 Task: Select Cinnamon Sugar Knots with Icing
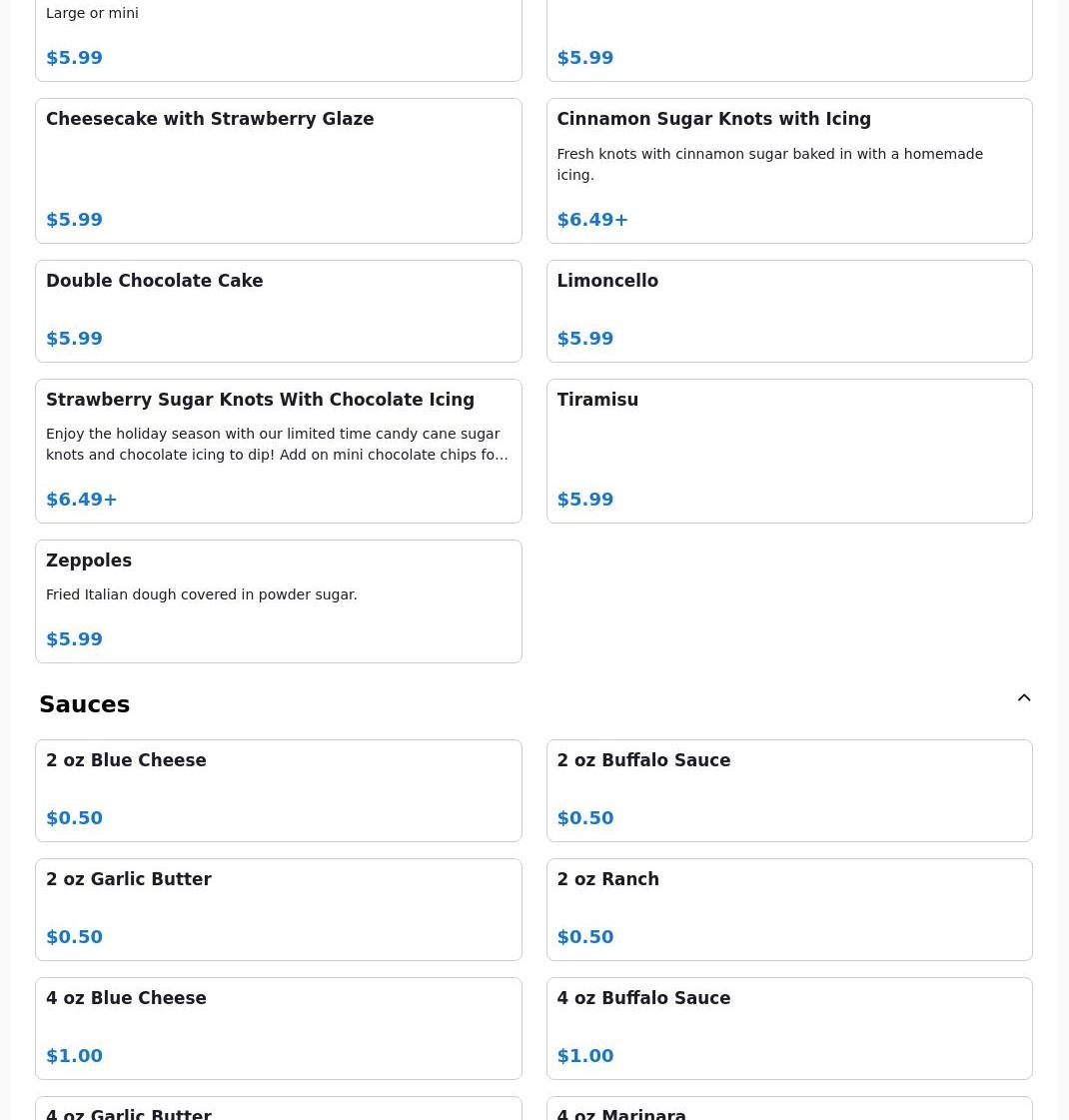[x=788, y=170]
